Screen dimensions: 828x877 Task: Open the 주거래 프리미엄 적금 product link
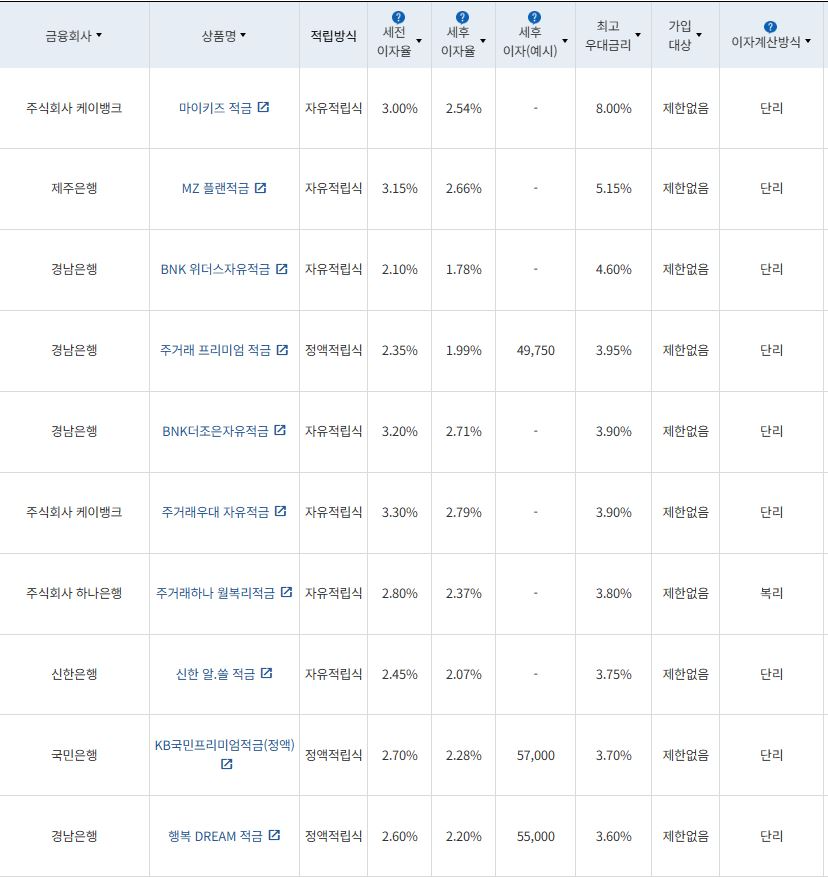click(215, 350)
